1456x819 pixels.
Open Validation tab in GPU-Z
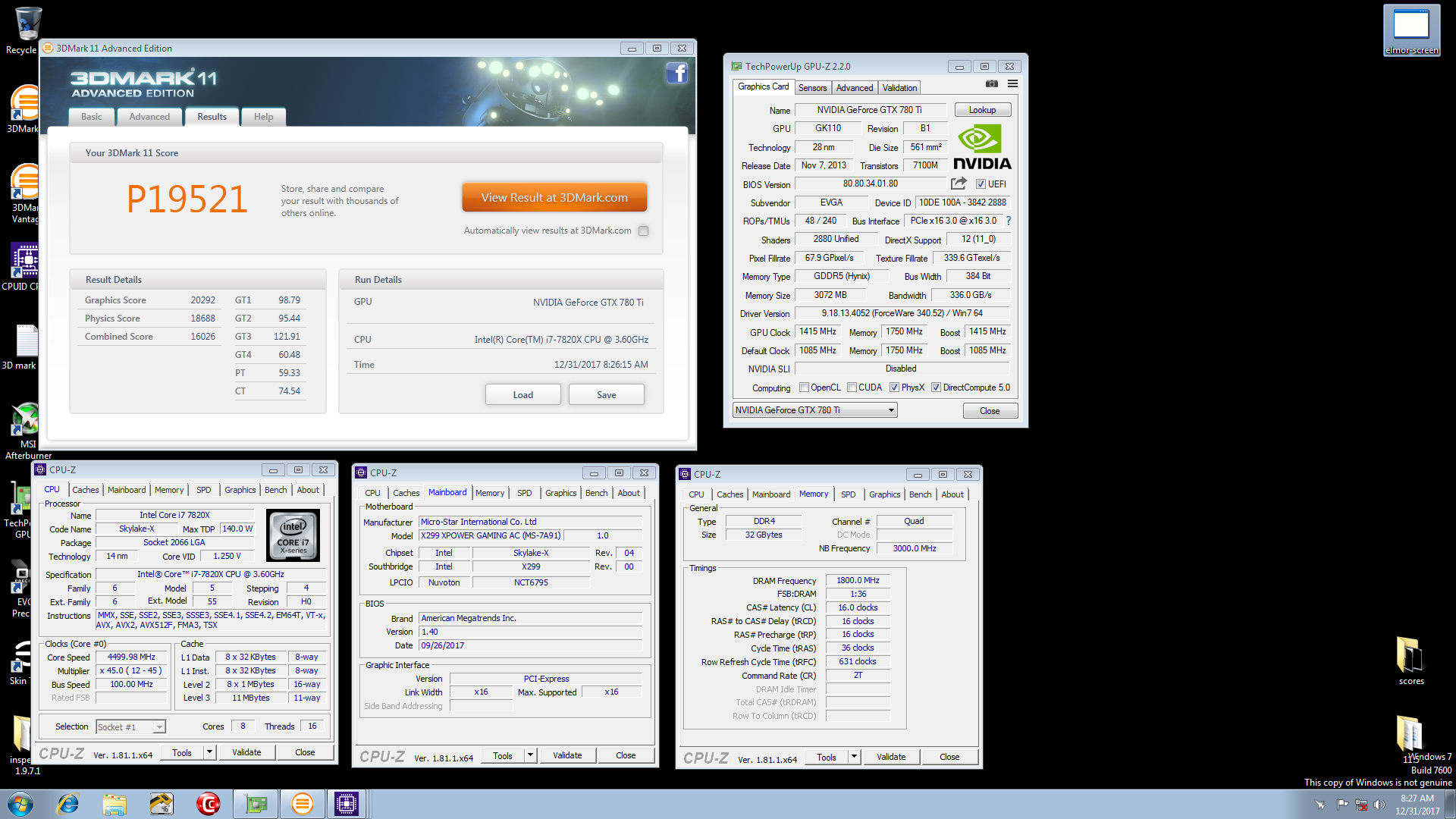899,88
